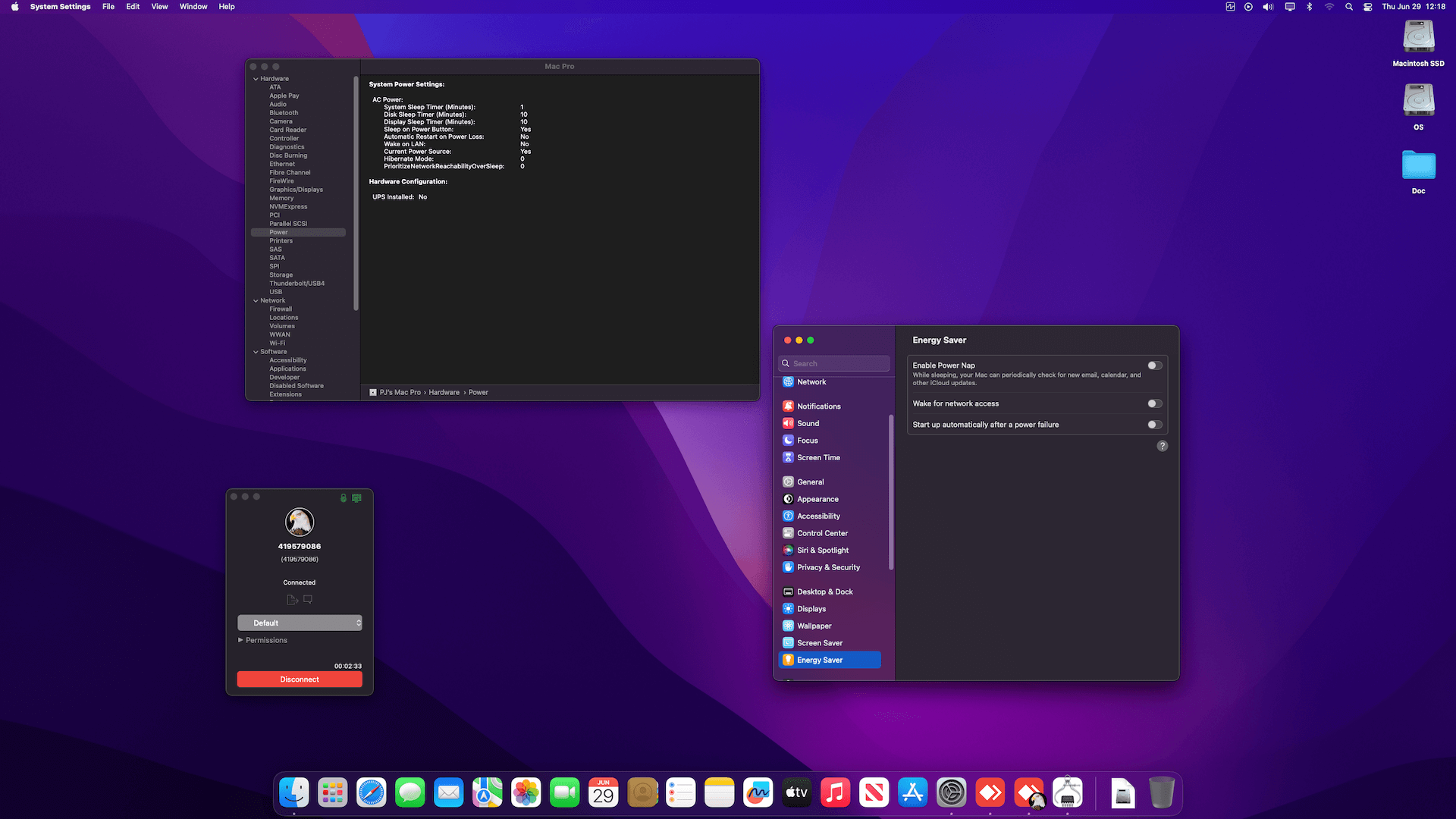Open Finder from the Dock
This screenshot has width=1456, height=819.
(294, 793)
